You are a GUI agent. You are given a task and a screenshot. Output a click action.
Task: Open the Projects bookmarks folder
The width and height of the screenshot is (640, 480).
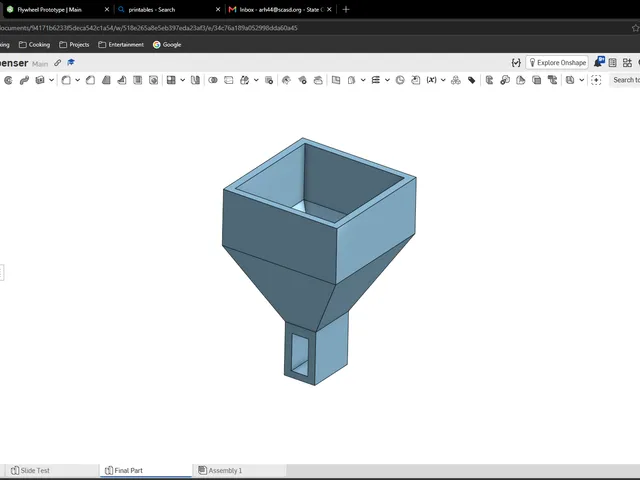[x=74, y=44]
